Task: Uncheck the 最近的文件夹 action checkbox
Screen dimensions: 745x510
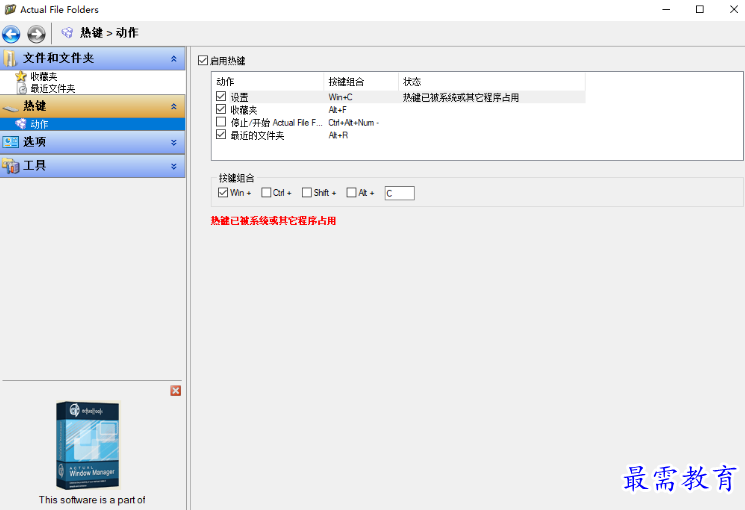Action: [221, 135]
